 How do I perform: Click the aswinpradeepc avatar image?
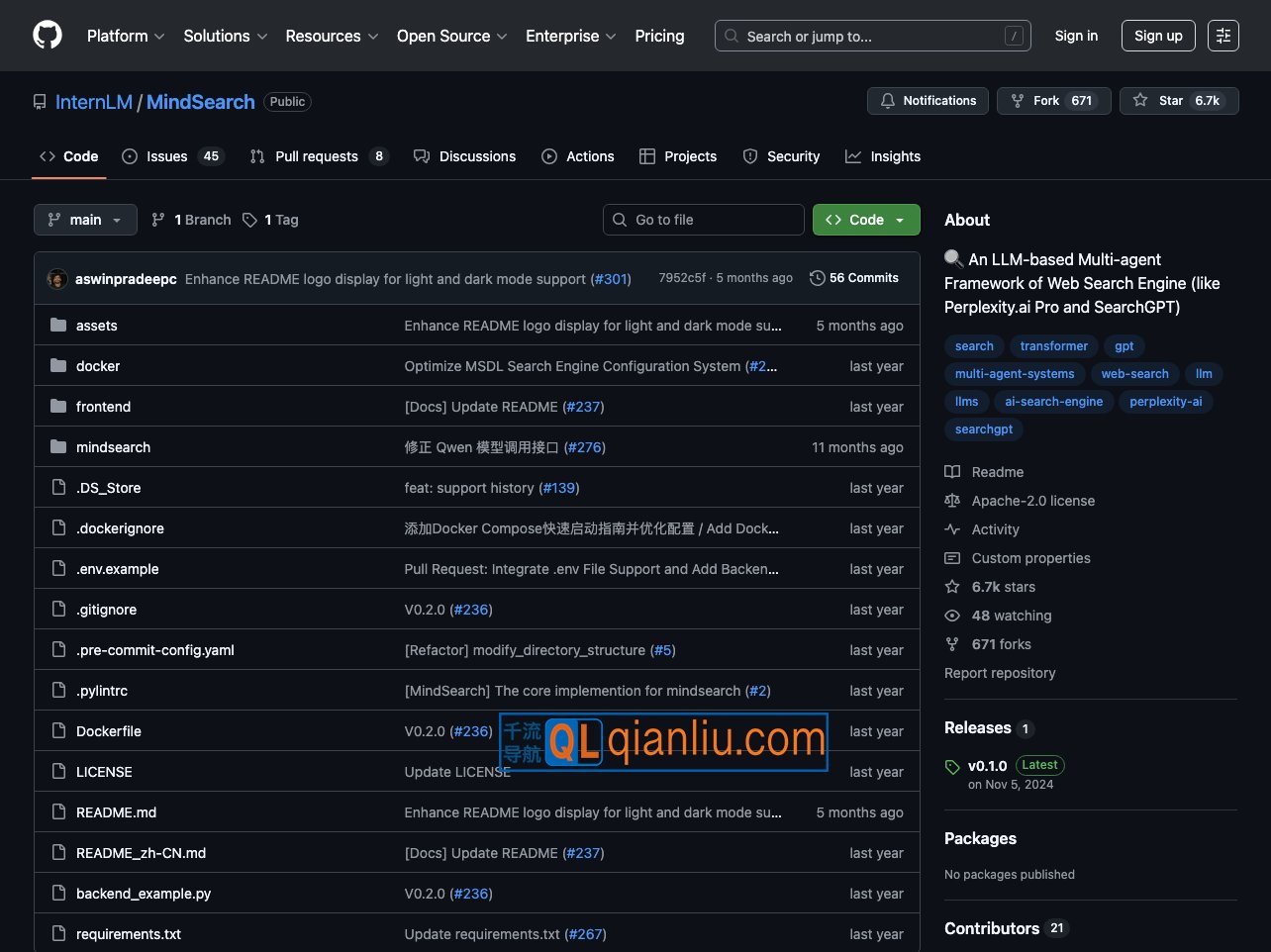57,279
